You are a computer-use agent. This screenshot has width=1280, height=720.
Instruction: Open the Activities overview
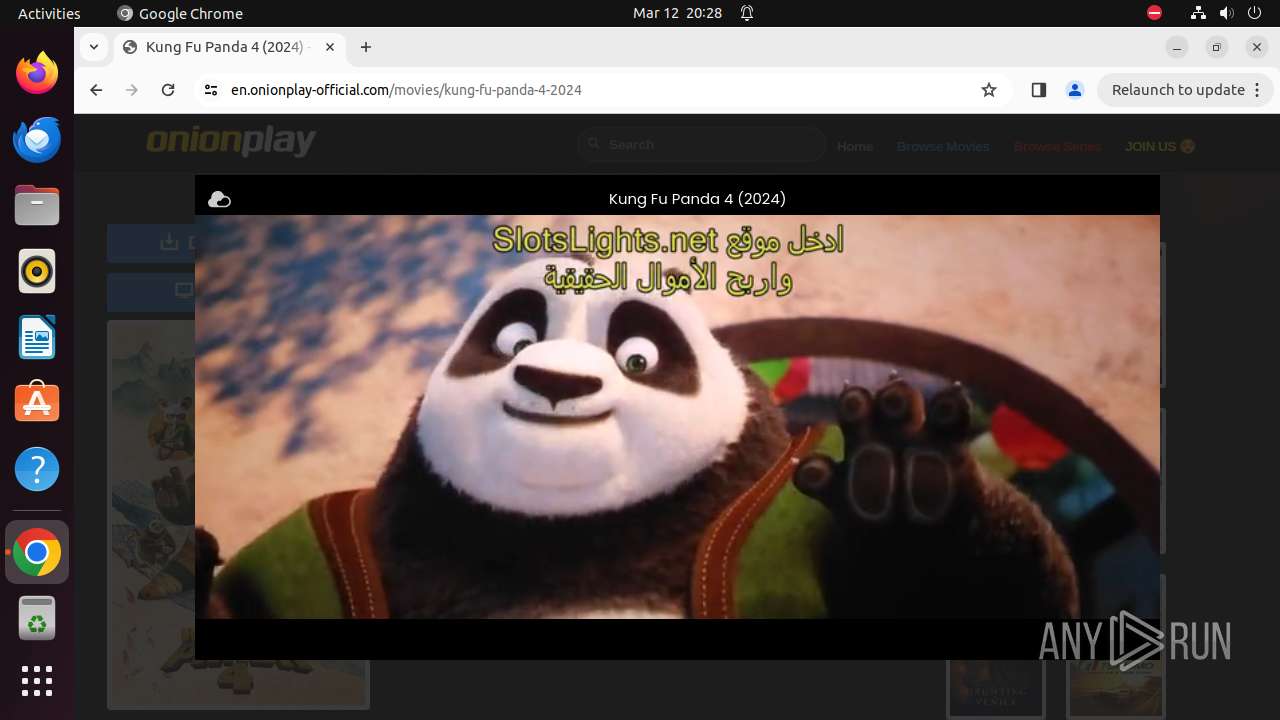[x=49, y=13]
